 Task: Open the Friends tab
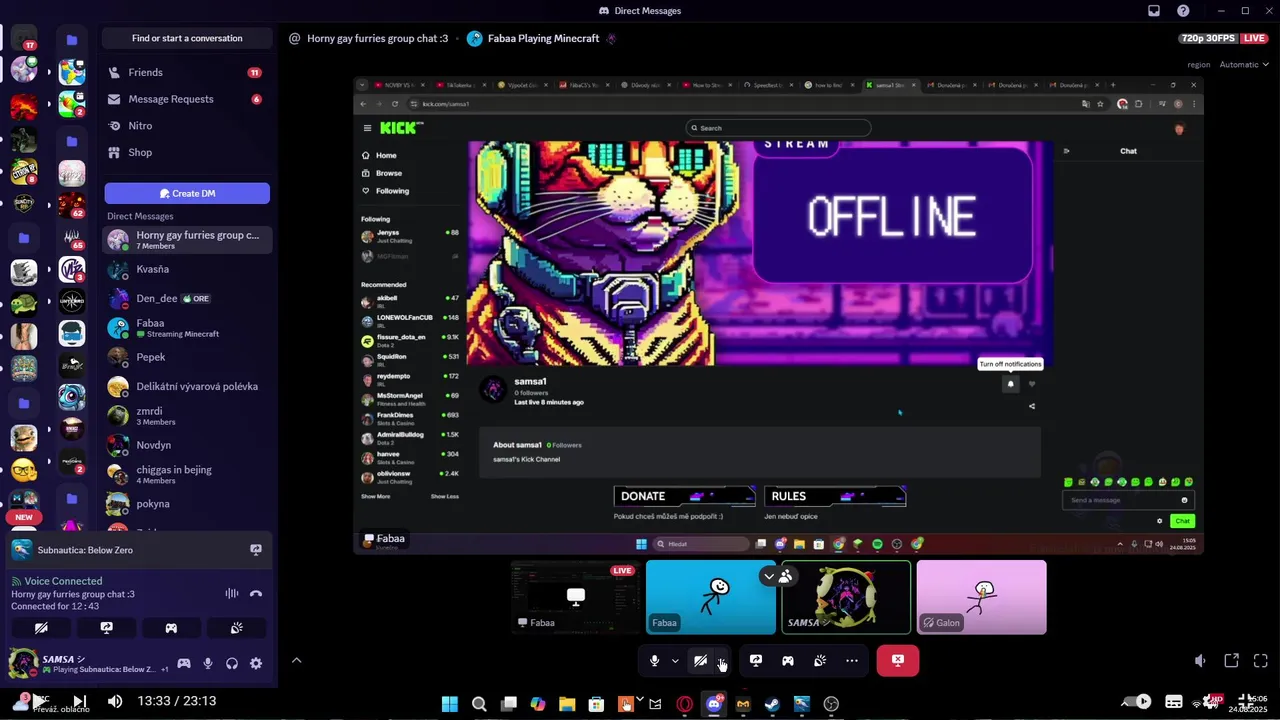[x=187, y=72]
